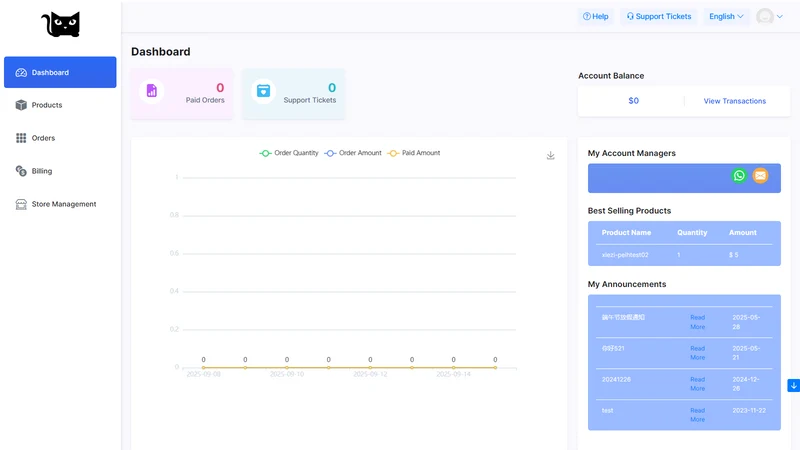The width and height of the screenshot is (800, 450).
Task: Read More for the 2025-05-28 announcement
Action: pyautogui.click(x=697, y=322)
